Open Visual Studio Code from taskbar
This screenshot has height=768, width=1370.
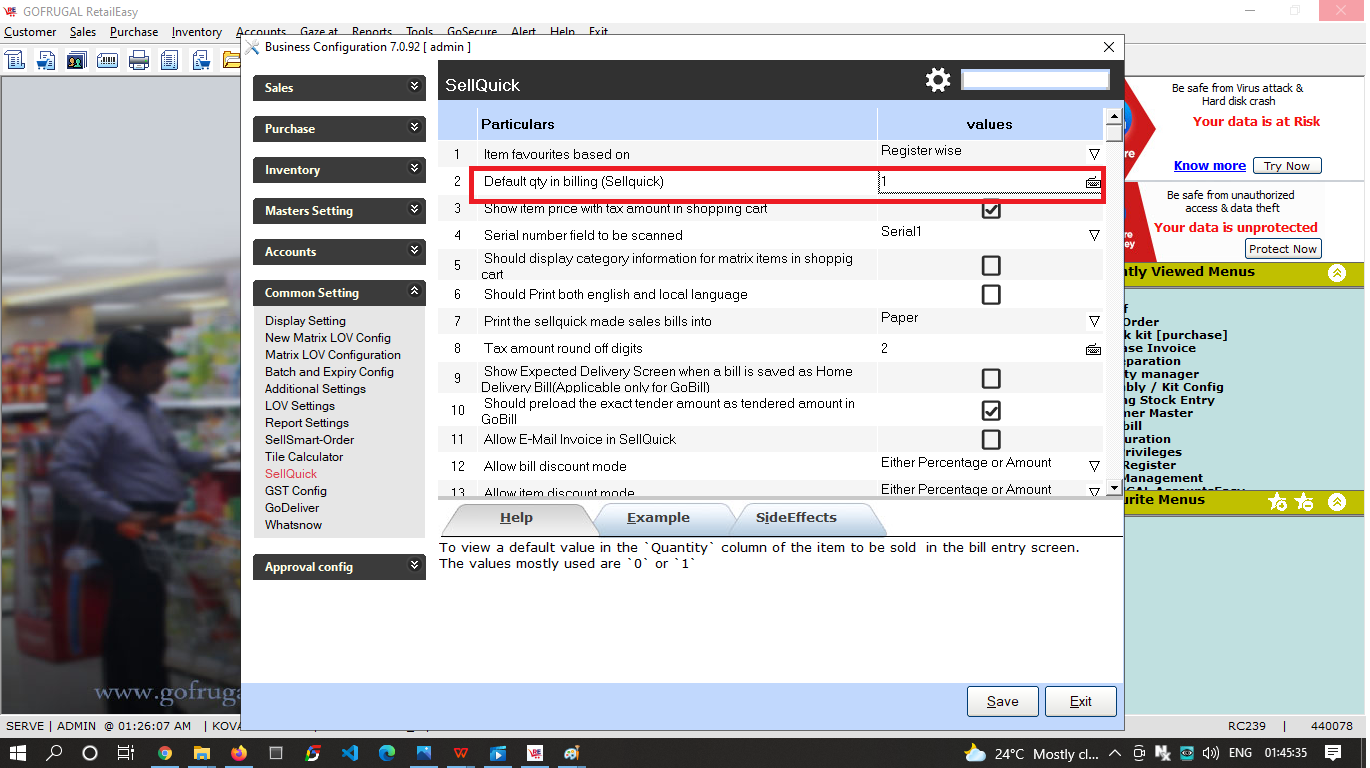click(349, 753)
